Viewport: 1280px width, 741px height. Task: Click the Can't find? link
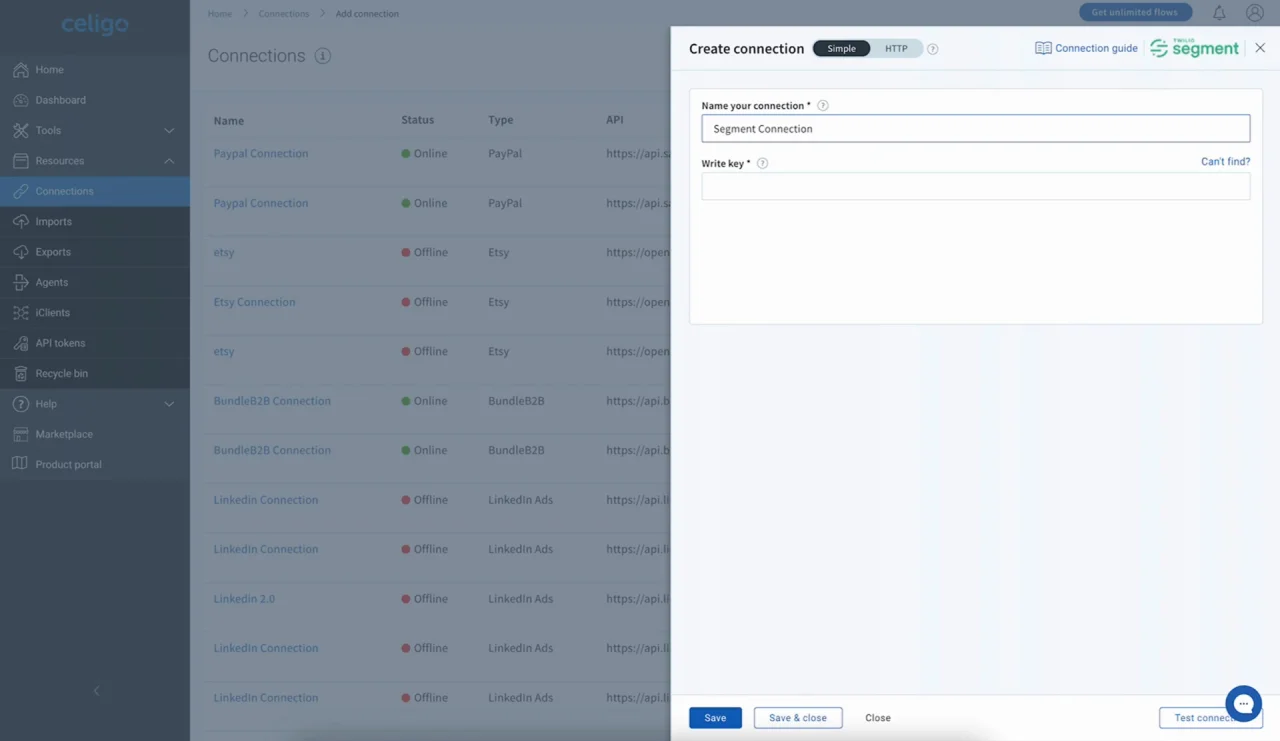[1225, 162]
